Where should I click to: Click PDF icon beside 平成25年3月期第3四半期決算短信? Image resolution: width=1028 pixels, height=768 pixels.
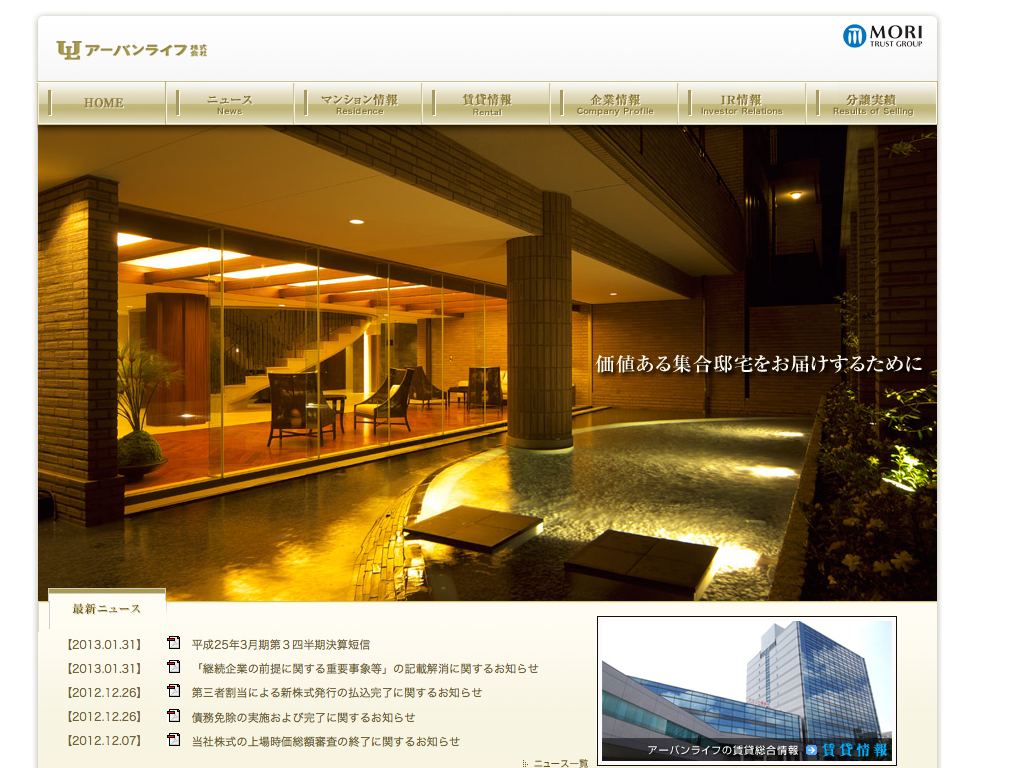coord(174,644)
